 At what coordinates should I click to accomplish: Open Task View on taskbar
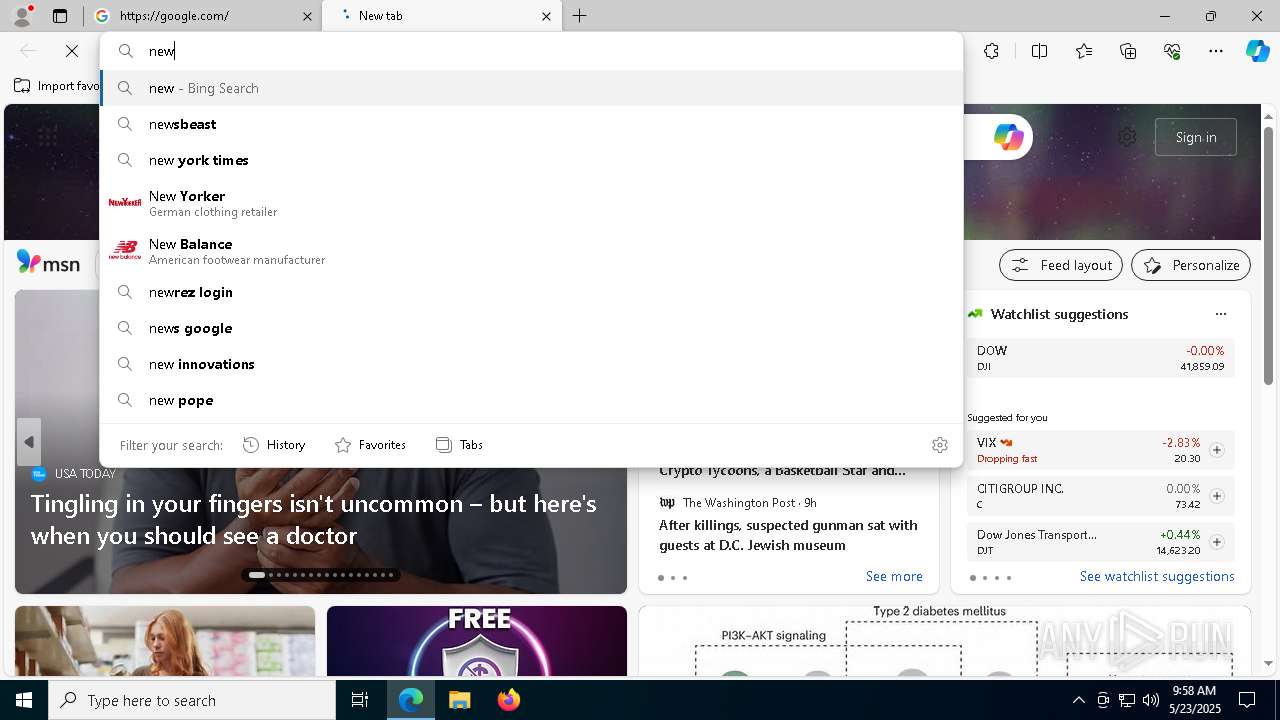coord(360,700)
